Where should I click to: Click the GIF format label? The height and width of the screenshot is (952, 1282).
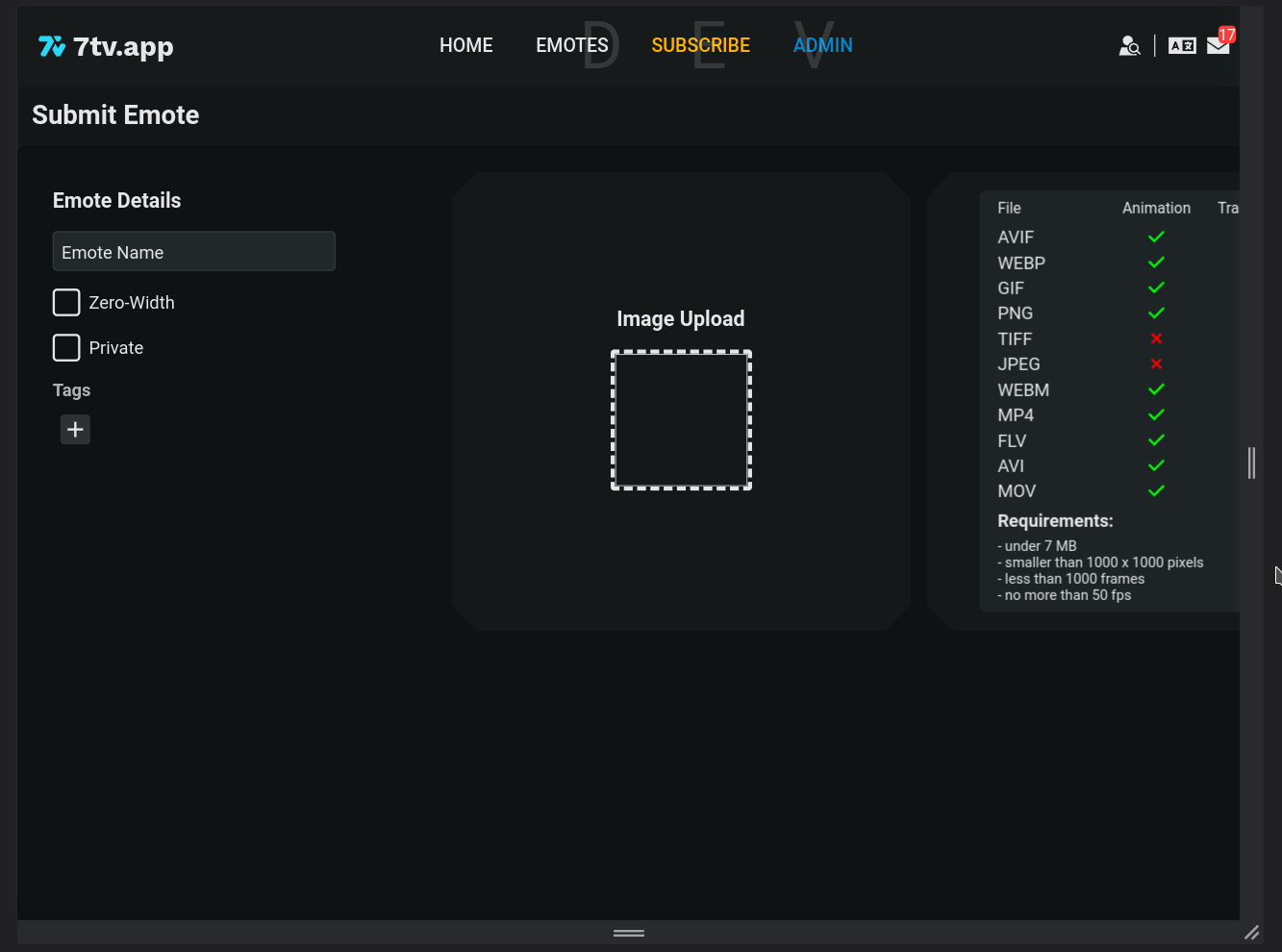click(1011, 288)
